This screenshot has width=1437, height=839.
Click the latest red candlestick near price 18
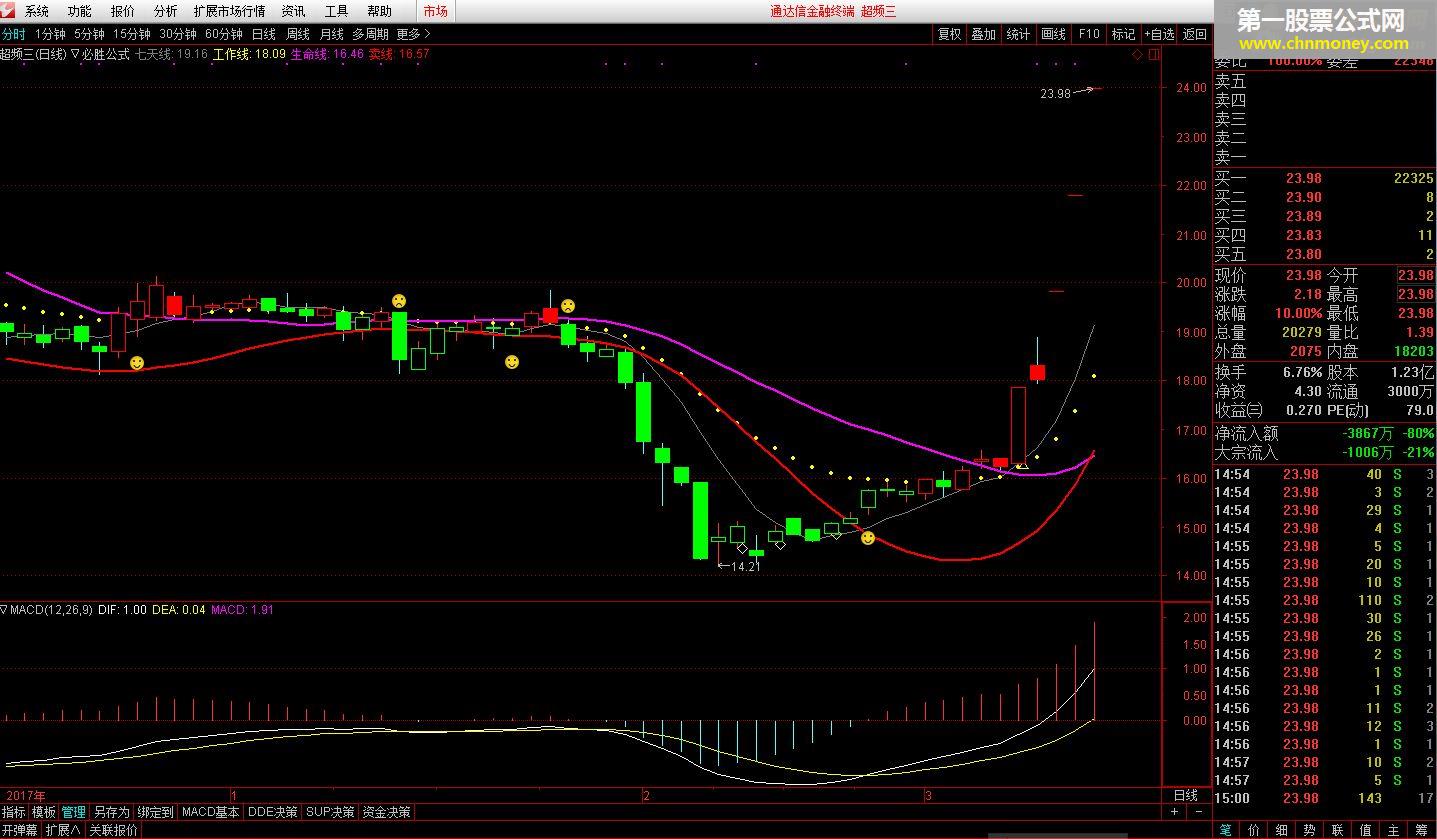coord(1037,372)
